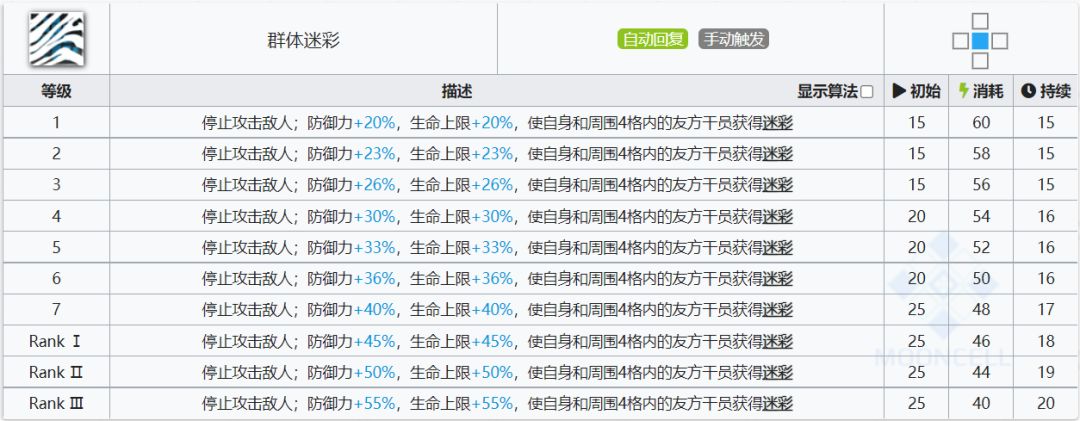Click the 58 cost value in level 2 row
Image resolution: width=1080 pixels, height=421 pixels.
981,154
